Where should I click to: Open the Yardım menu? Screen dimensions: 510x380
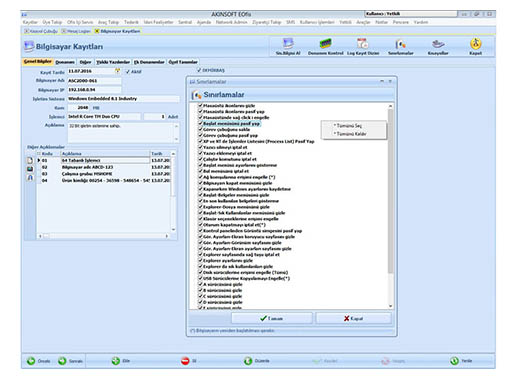421,22
